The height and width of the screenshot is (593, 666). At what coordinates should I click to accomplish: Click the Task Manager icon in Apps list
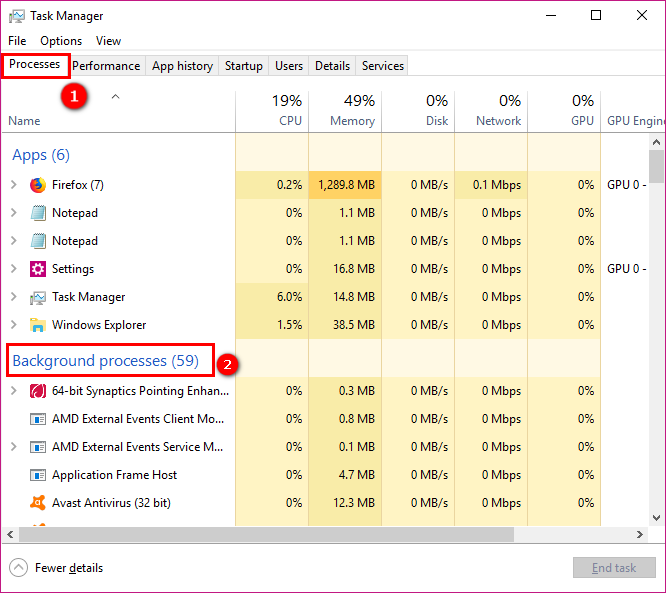coord(38,297)
